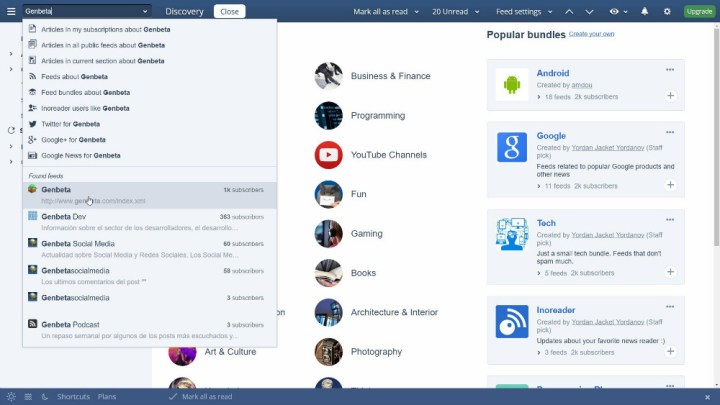Open the more options dots on the Google bundle
Screen dimensions: 720x405
[670, 132]
